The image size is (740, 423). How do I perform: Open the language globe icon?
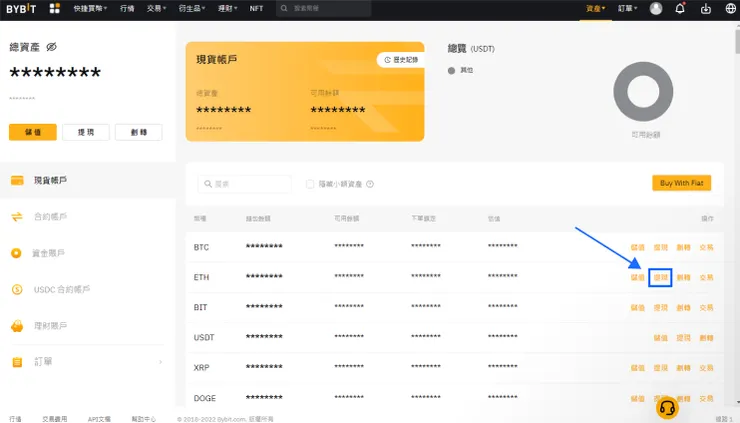(731, 8)
